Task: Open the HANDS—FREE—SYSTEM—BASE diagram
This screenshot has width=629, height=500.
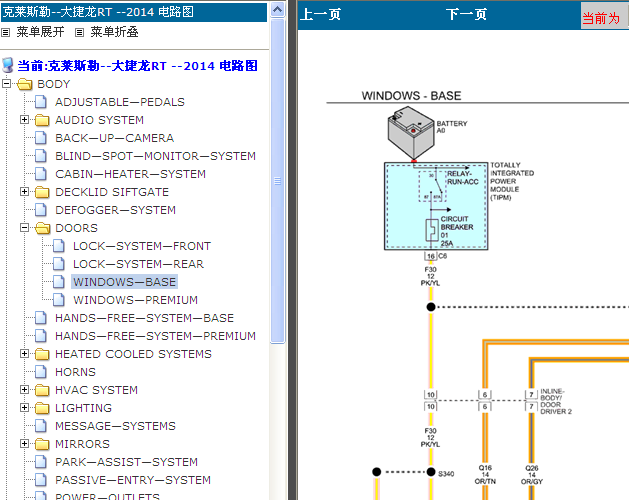Action: 144,318
